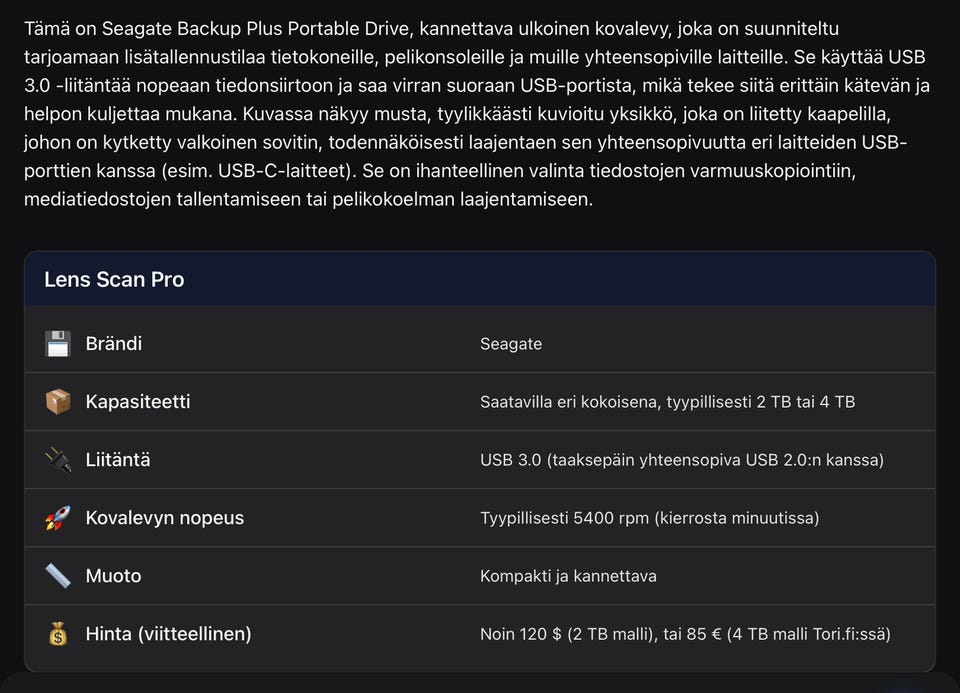The width and height of the screenshot is (960, 693).
Task: Click the money bag icon beside Hinta
Action: pos(58,634)
